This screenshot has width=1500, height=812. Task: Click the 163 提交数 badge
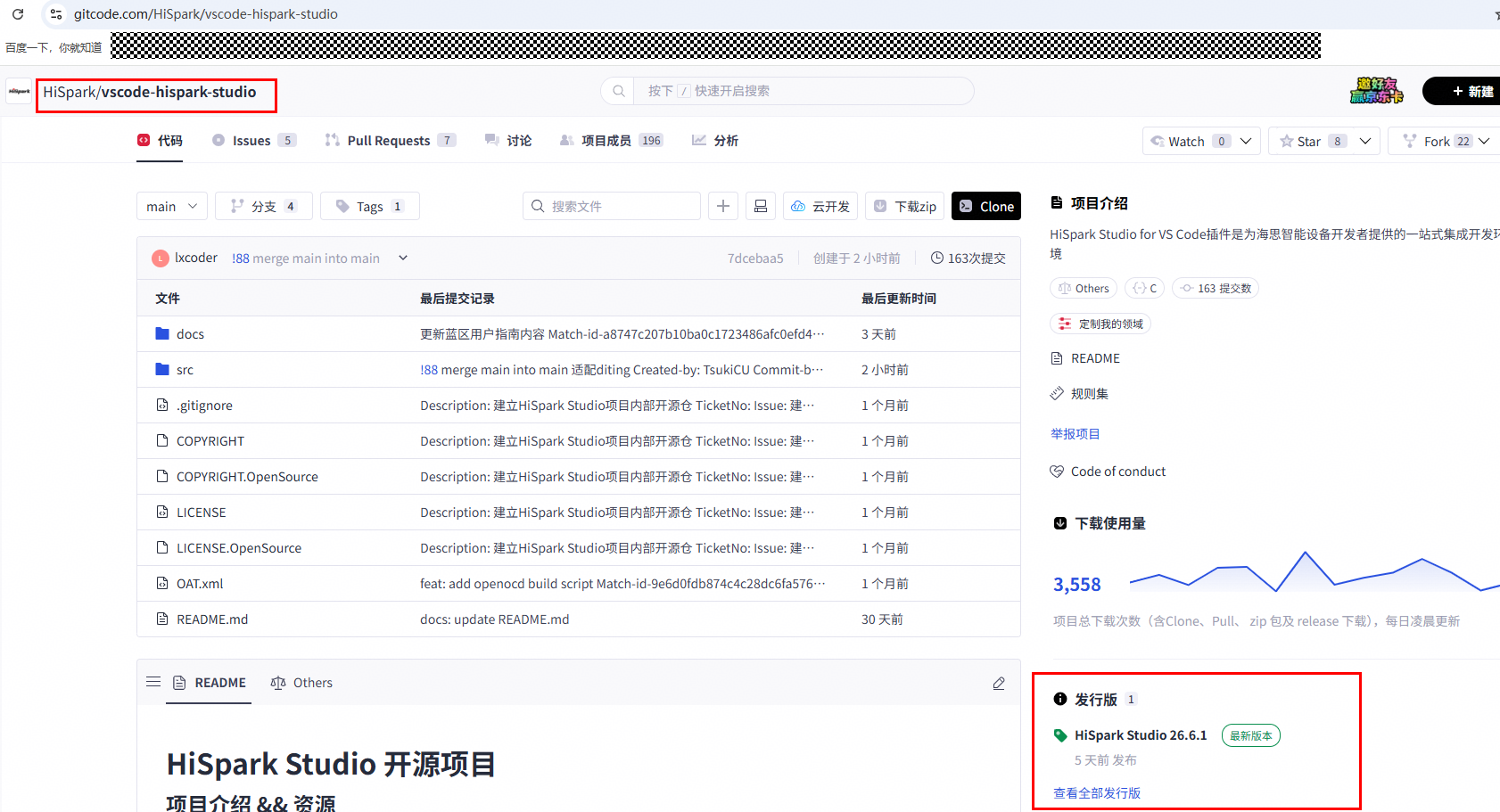click(x=1216, y=288)
